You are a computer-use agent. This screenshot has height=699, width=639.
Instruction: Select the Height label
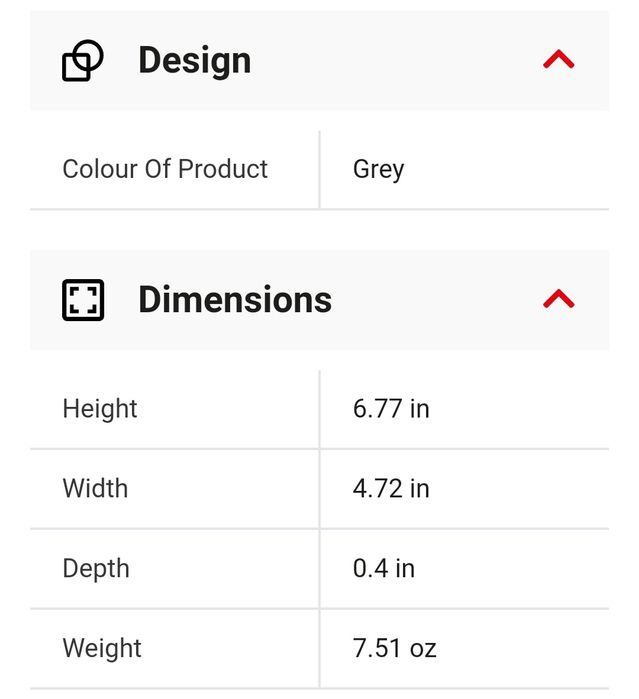click(x=100, y=409)
